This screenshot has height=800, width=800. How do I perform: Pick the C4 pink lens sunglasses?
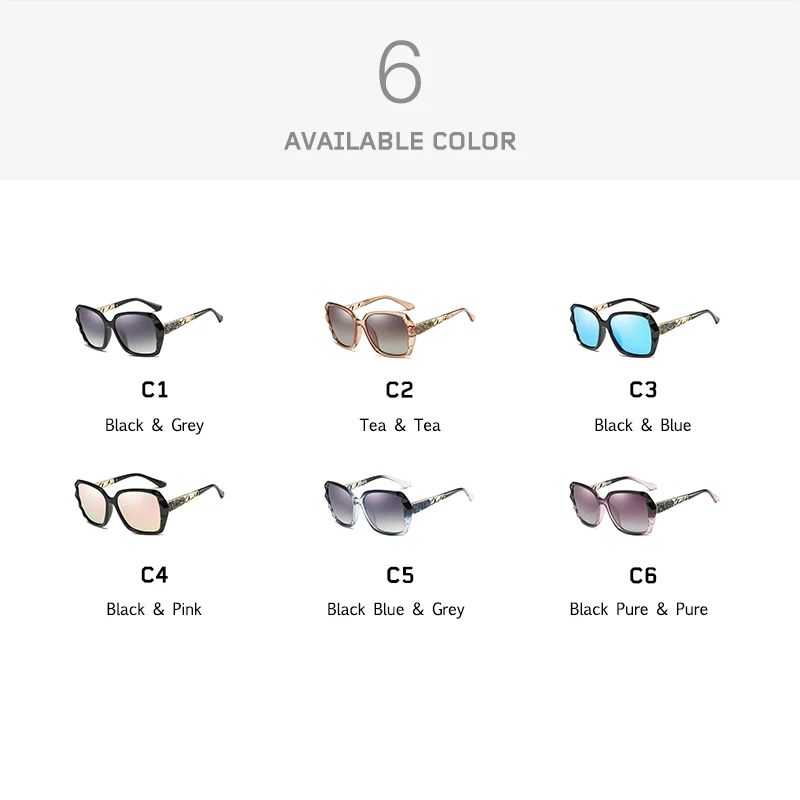tap(148, 504)
